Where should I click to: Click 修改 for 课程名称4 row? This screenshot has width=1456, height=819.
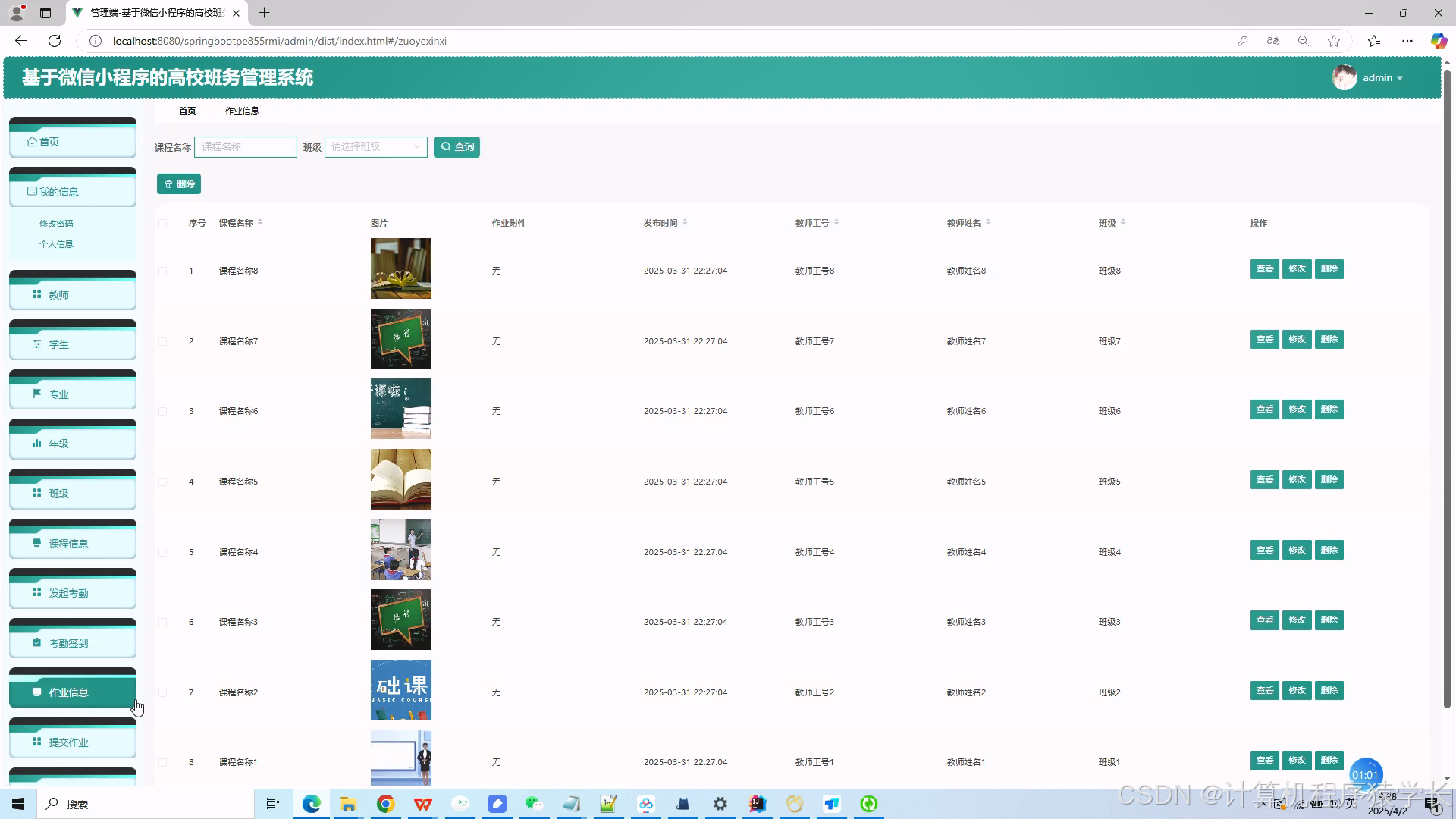[x=1297, y=550]
